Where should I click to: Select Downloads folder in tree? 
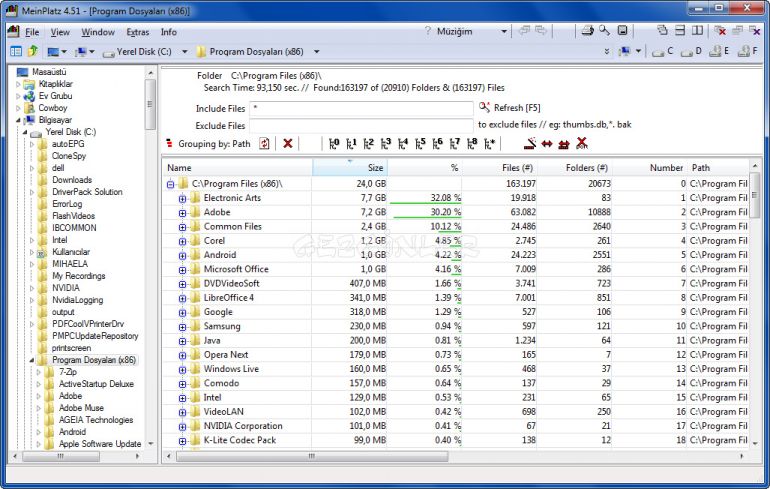[x=72, y=180]
